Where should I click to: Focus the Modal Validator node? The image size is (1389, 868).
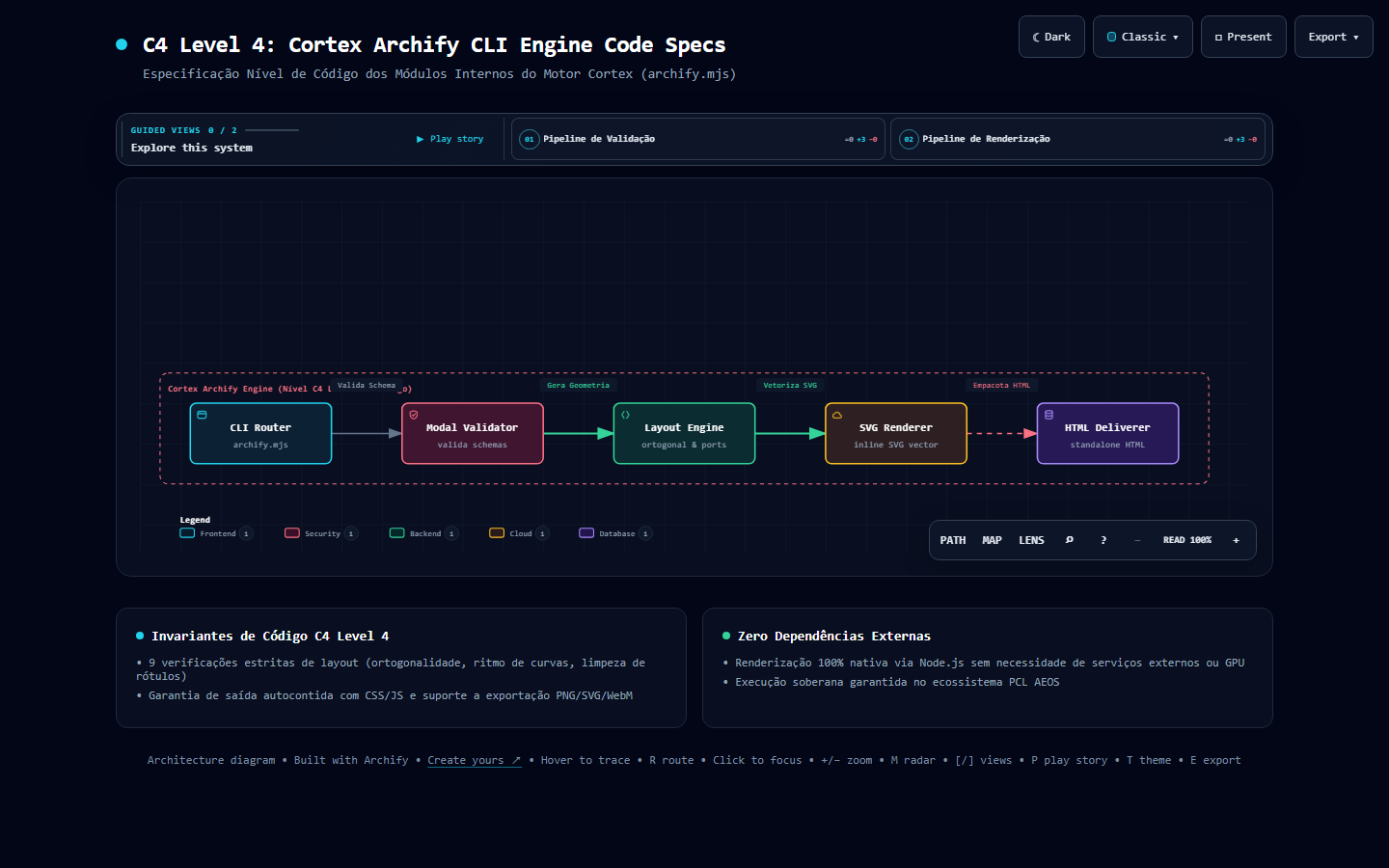[473, 434]
